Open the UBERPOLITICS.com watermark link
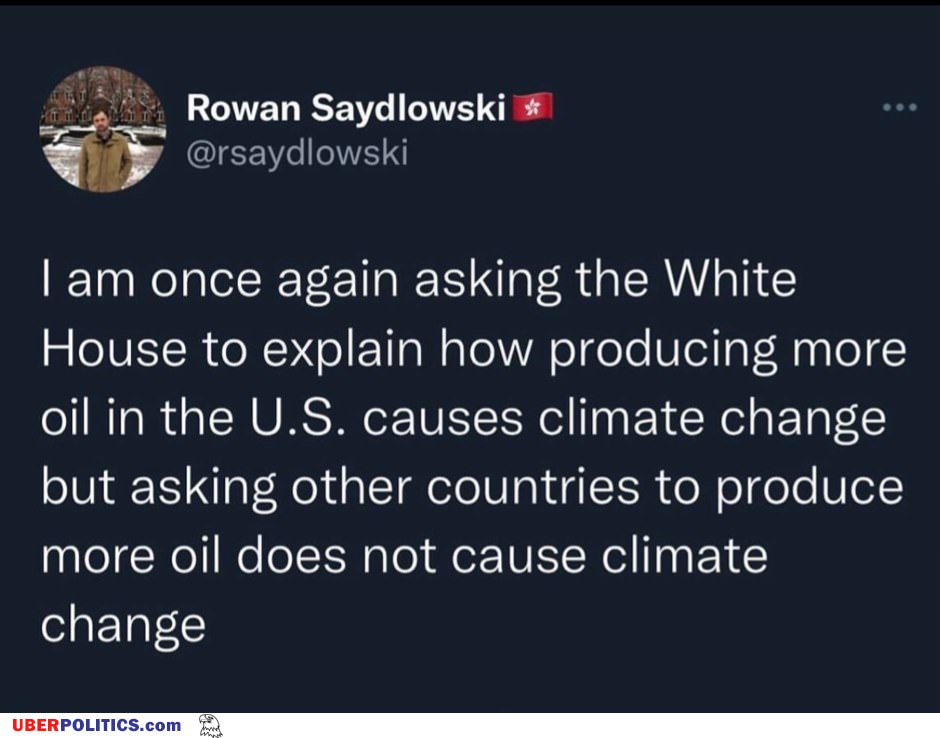 [x=97, y=725]
